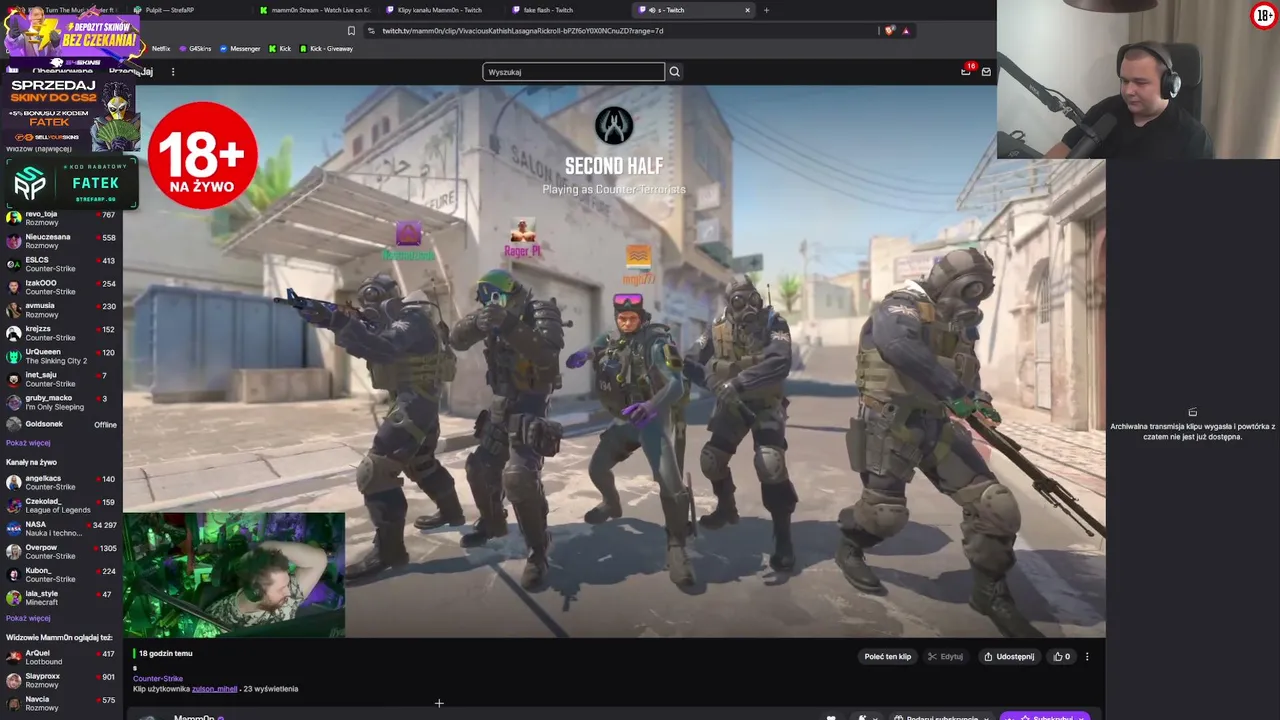
Task: Like the clip with thumbs-up button
Action: coord(1062,657)
